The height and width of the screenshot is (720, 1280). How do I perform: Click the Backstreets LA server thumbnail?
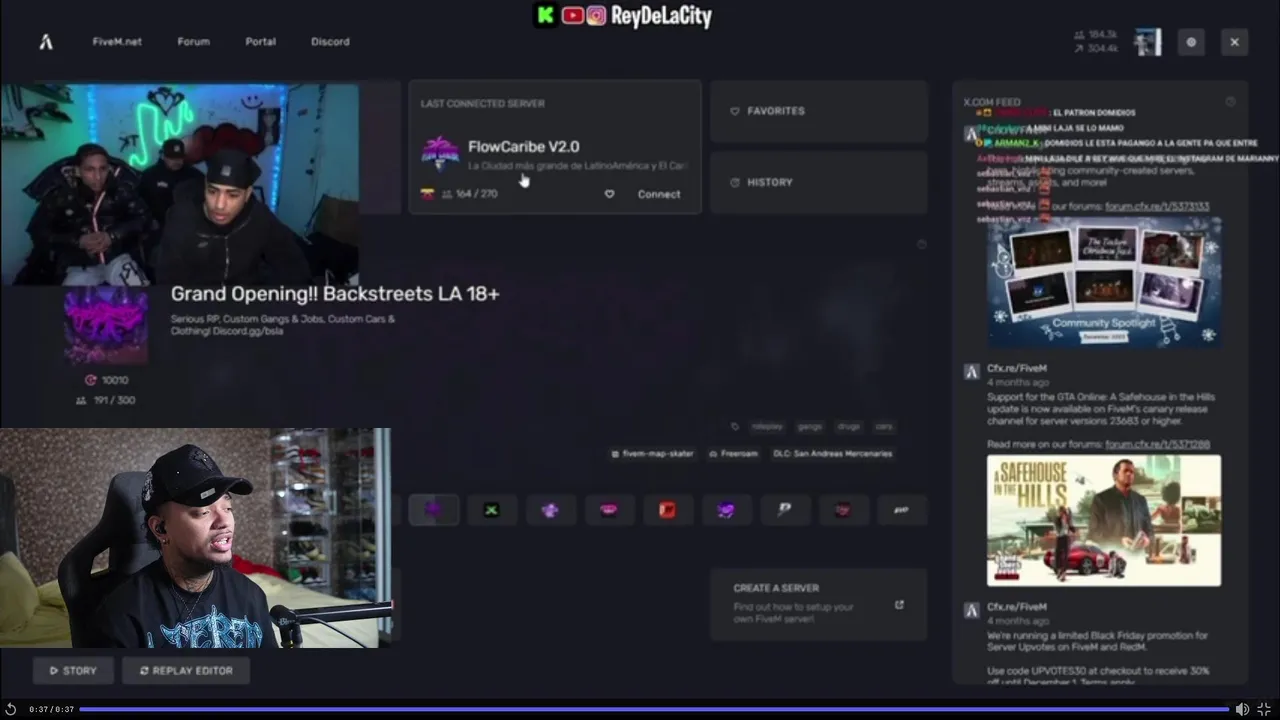pyautogui.click(x=106, y=325)
